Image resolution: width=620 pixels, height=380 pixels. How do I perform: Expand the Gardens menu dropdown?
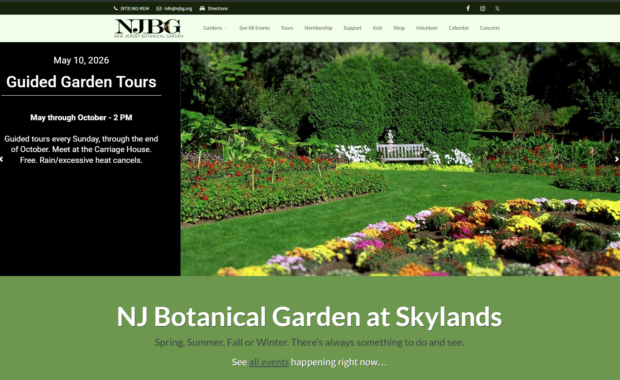215,28
